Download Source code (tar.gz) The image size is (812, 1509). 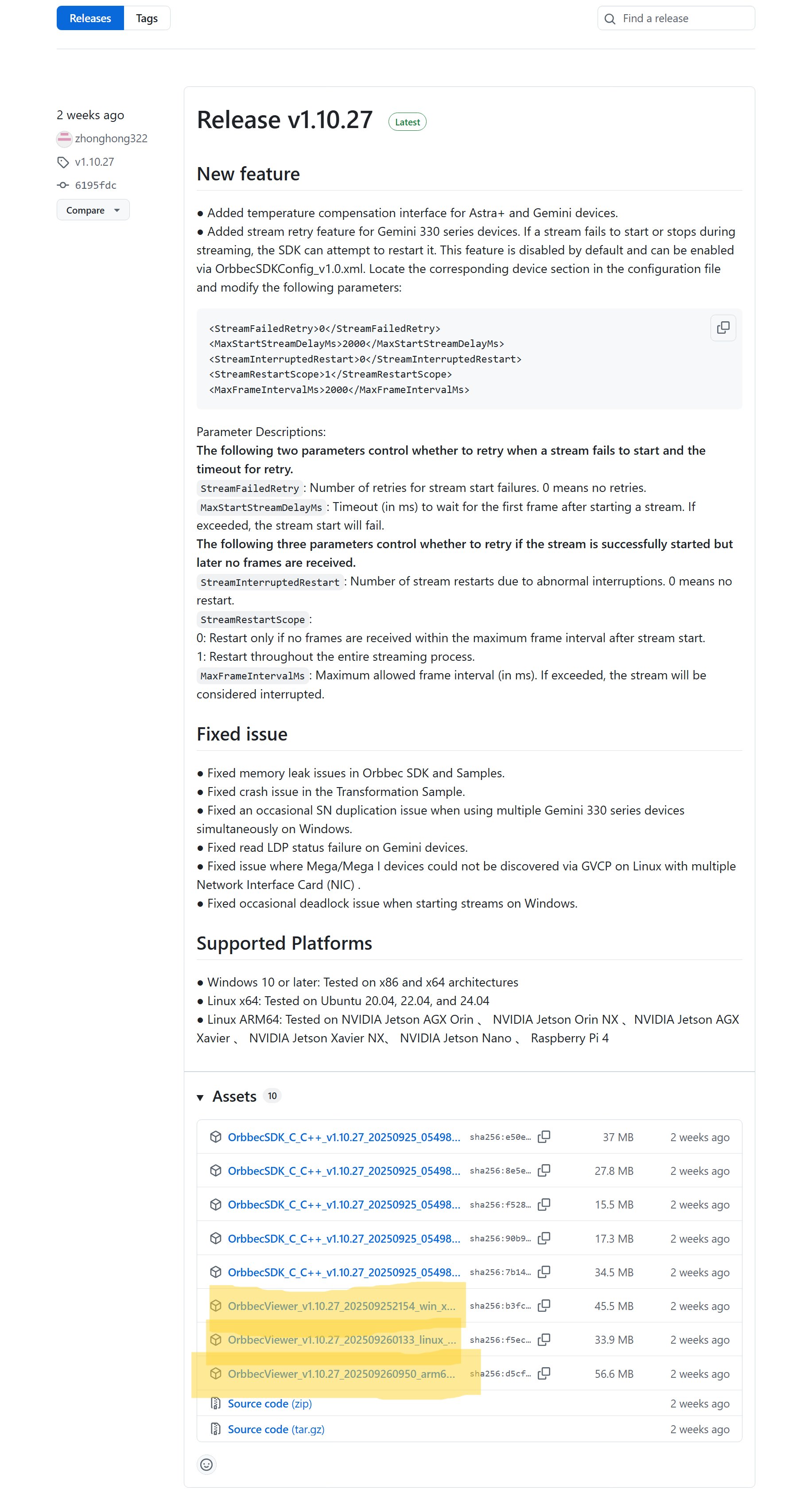click(276, 1429)
